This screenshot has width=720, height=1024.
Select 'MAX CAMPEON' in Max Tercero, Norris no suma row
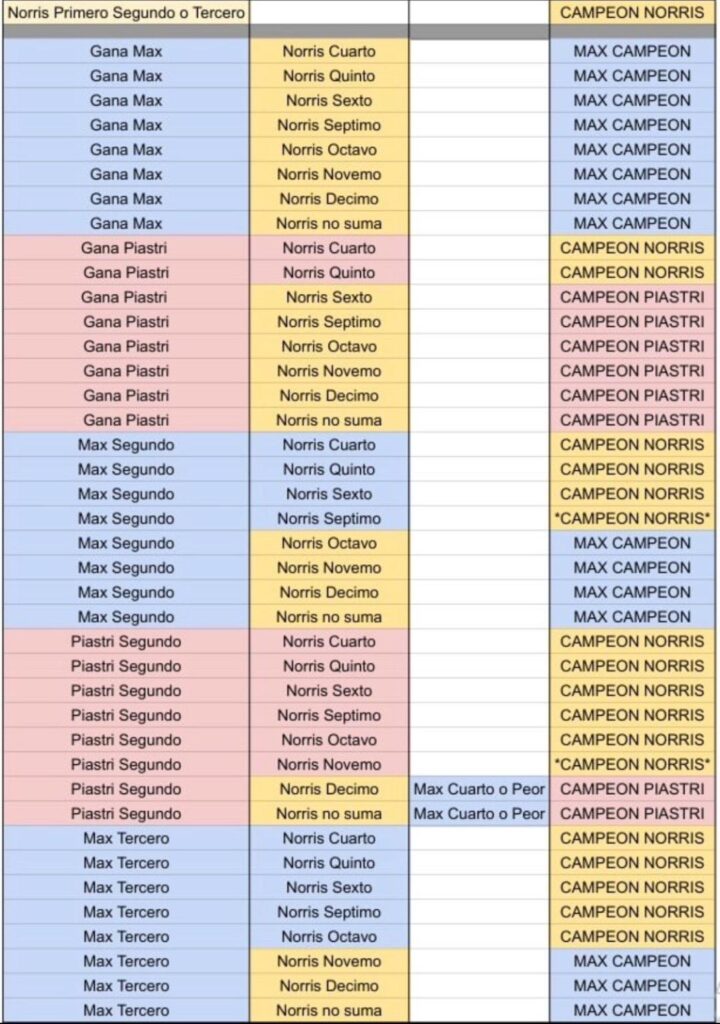632,1010
